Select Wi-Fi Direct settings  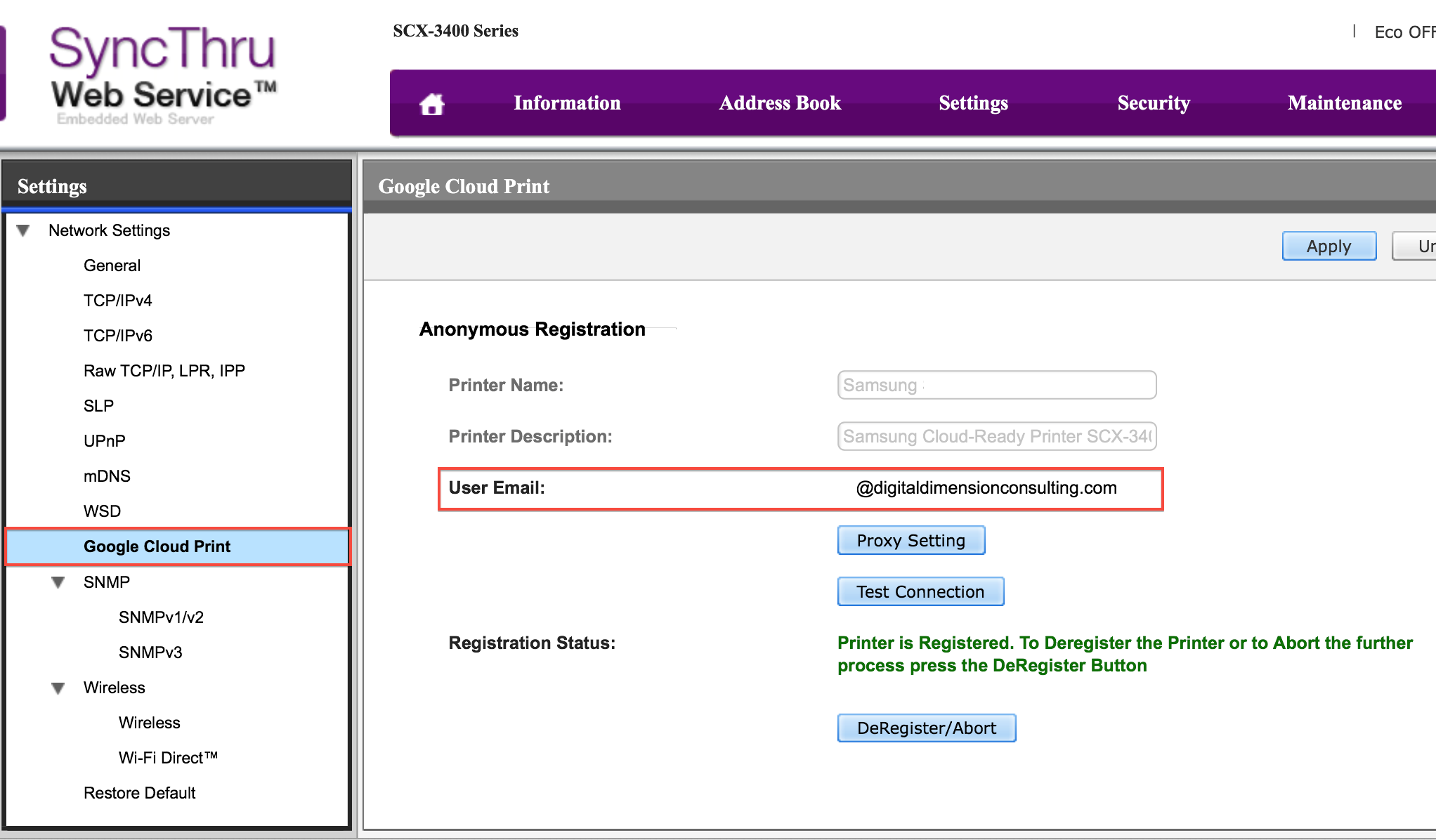coord(168,758)
